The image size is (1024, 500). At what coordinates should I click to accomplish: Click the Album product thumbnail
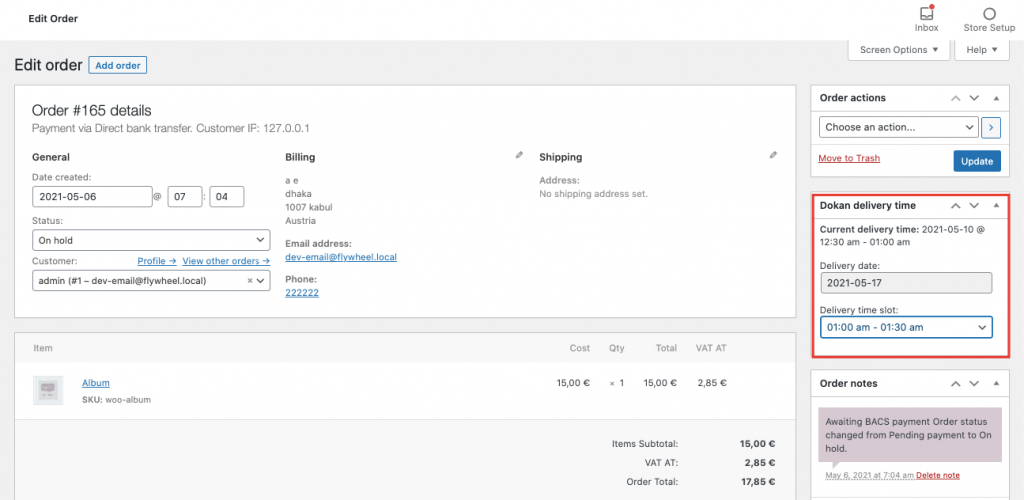click(48, 390)
